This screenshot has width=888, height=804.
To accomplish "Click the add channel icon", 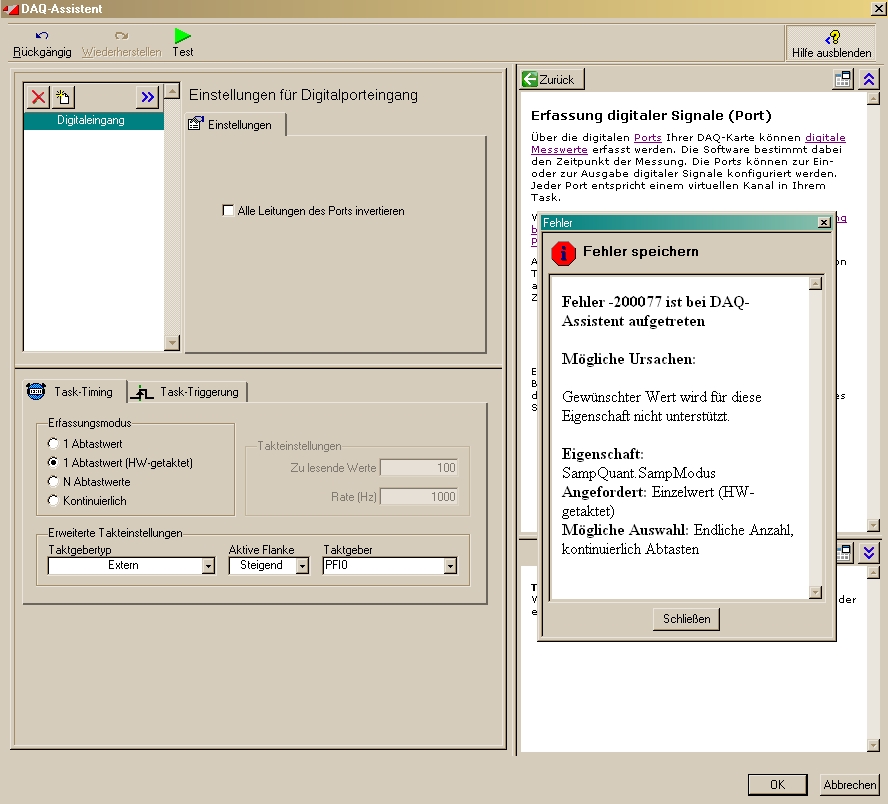I will click(x=63, y=97).
